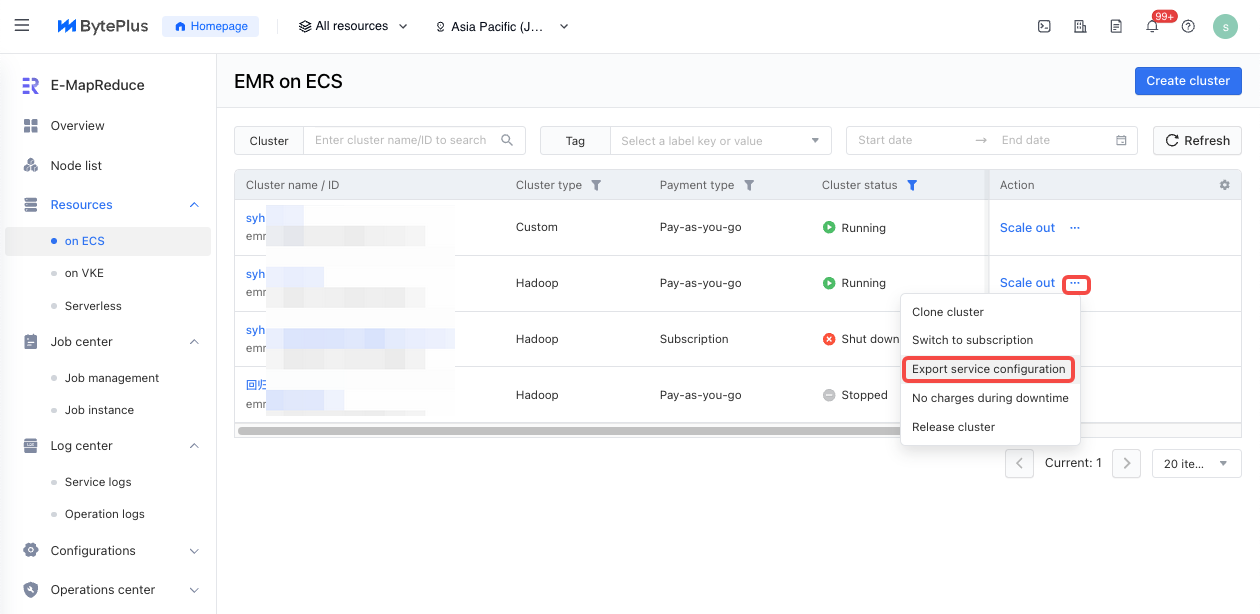Select Export service configuration menu item
Viewport: 1260px width, 614px height.
click(x=988, y=369)
